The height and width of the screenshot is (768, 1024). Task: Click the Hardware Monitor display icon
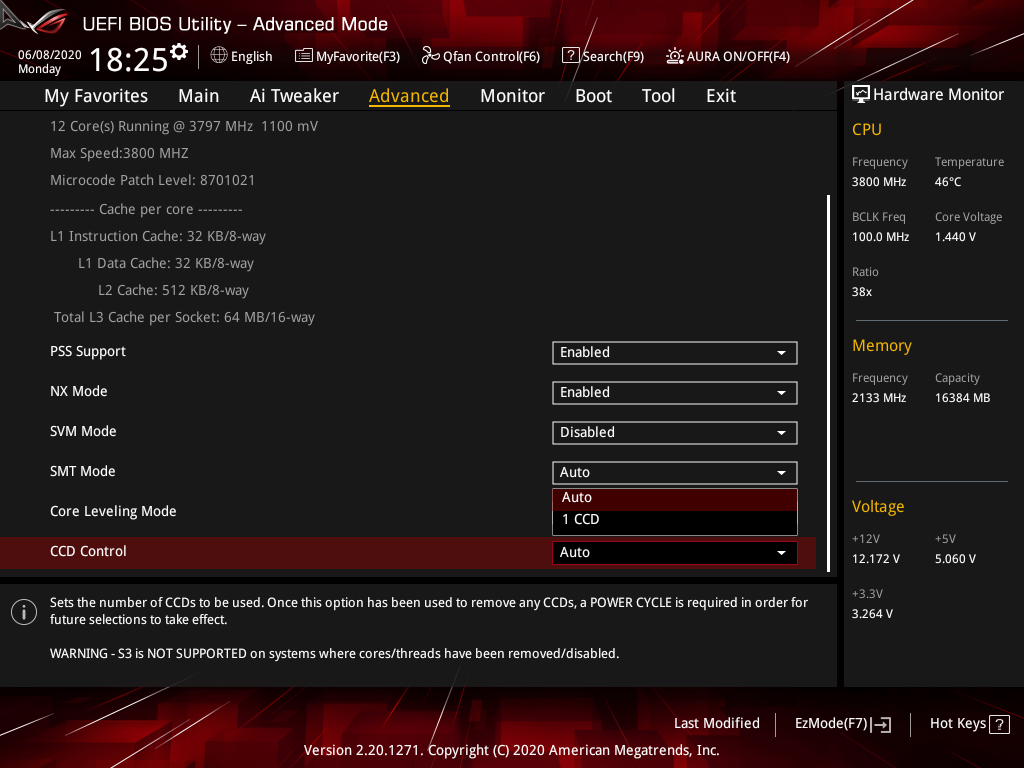(861, 95)
